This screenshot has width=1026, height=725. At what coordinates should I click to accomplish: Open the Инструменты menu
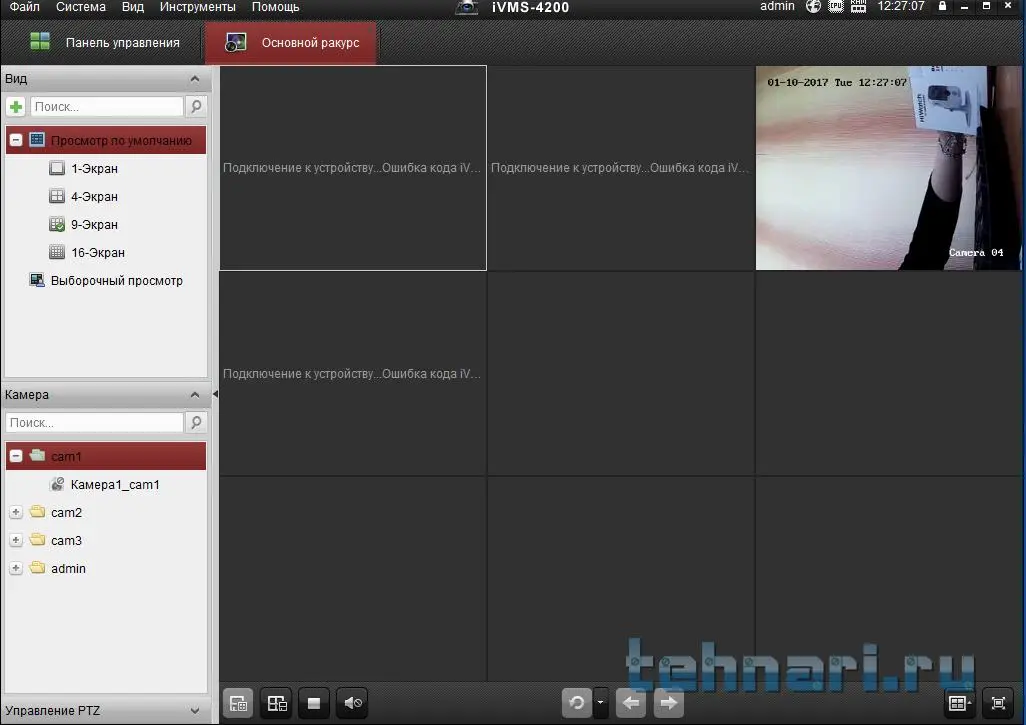click(198, 7)
